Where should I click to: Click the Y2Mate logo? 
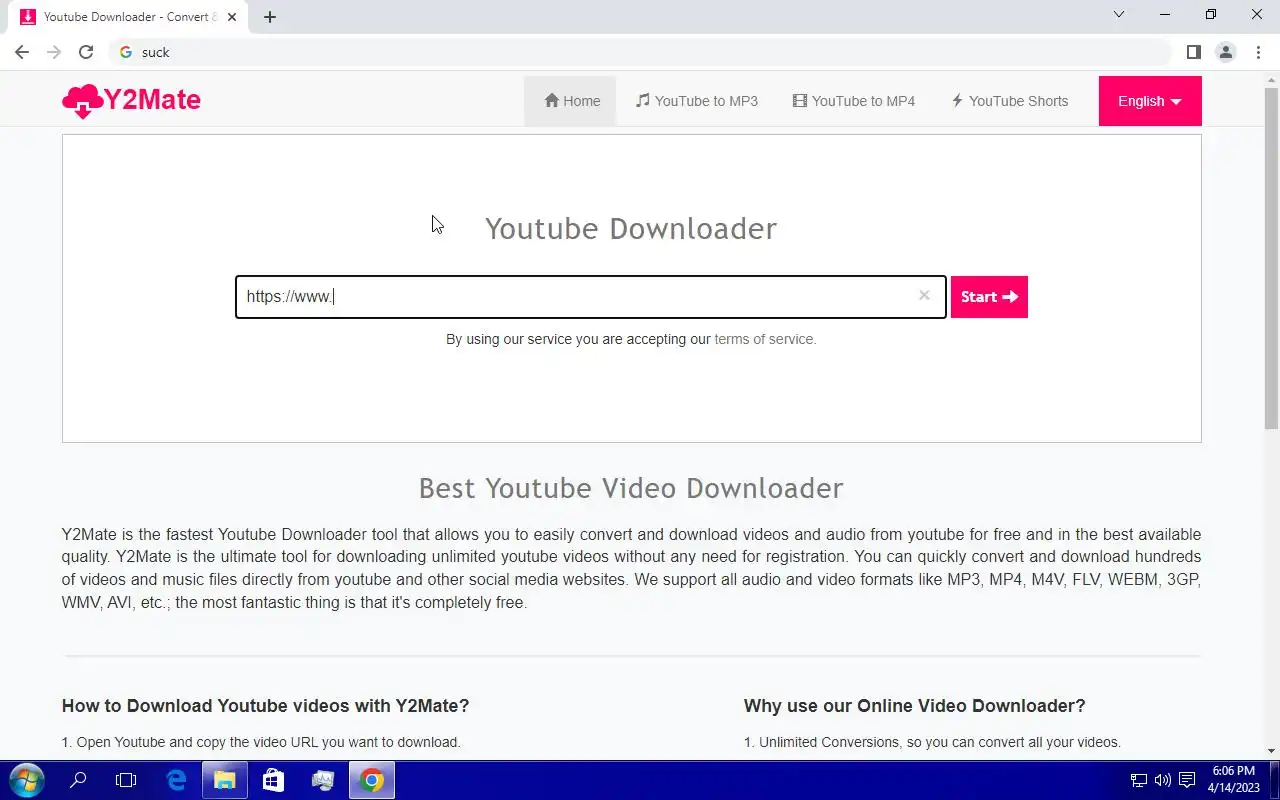coord(131,100)
